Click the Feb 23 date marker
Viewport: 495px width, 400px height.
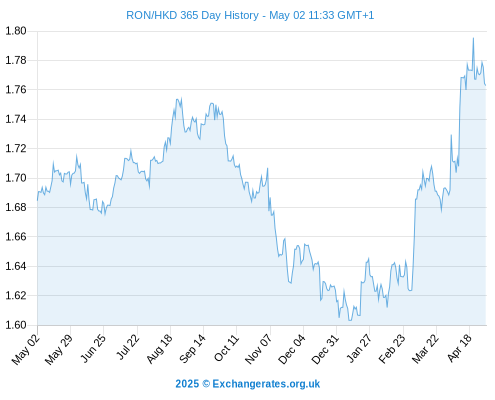click(x=392, y=348)
